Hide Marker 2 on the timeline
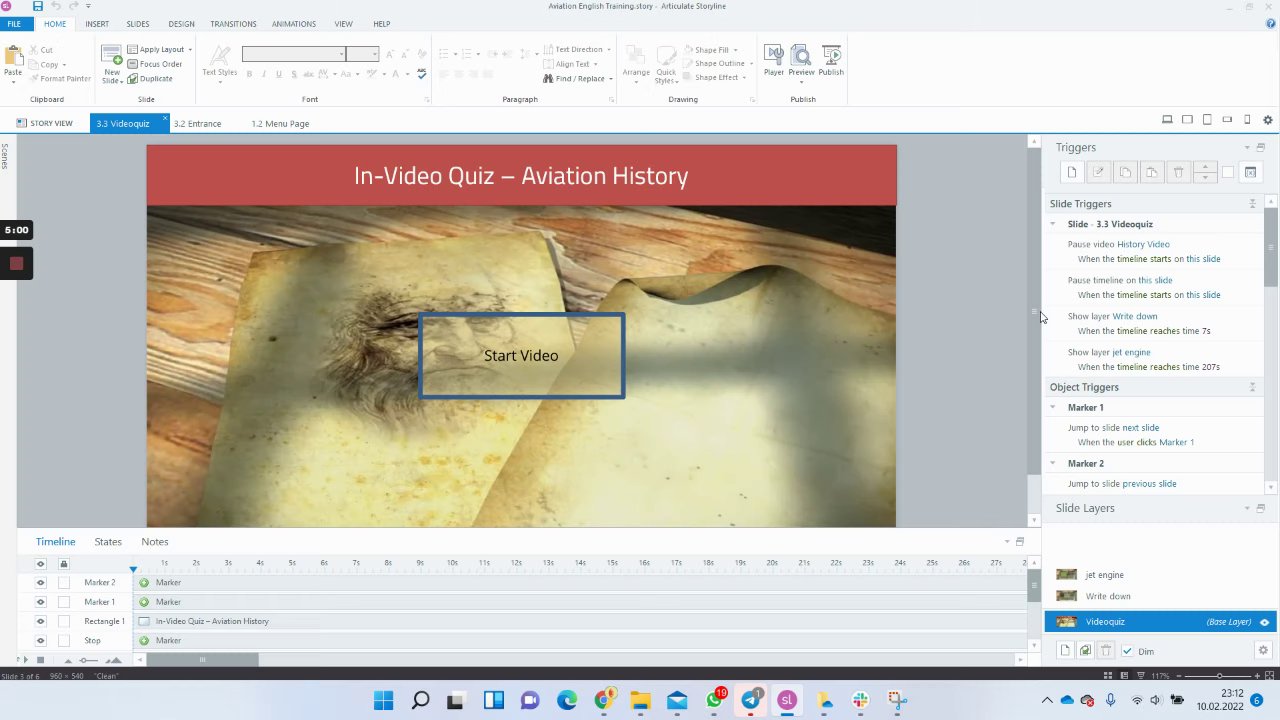Viewport: 1280px width, 720px height. (x=41, y=582)
